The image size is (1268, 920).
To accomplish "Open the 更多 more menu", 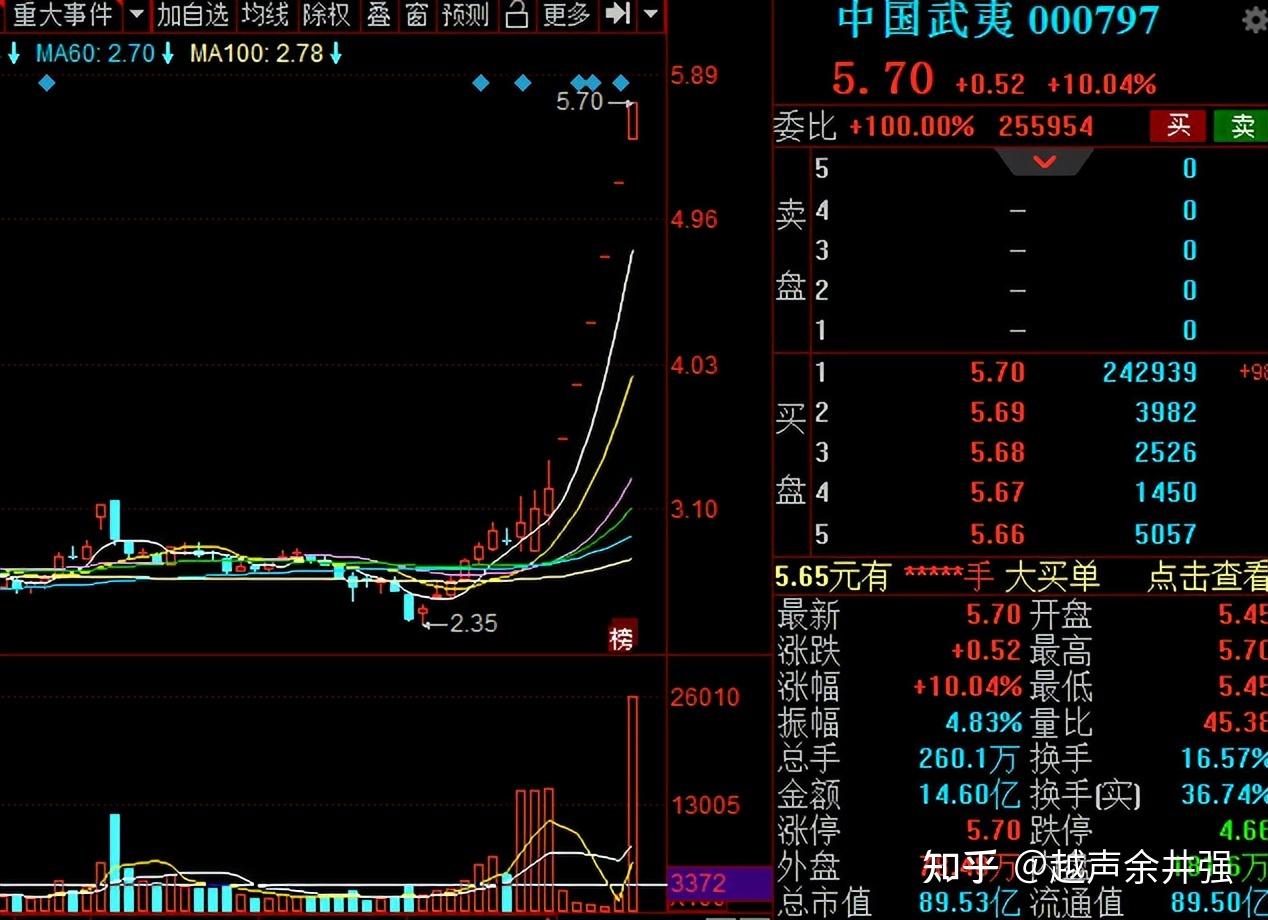I will point(567,14).
